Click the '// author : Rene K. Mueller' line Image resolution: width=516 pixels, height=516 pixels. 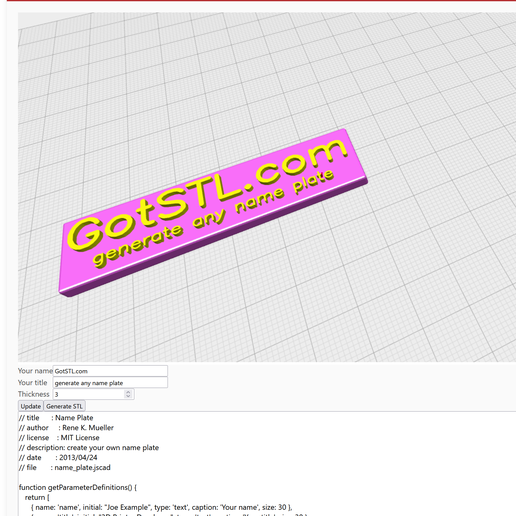(x=66, y=428)
